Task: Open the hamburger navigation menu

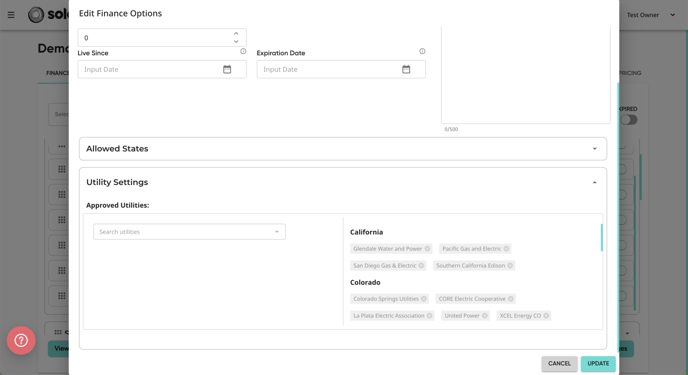Action: click(11, 15)
